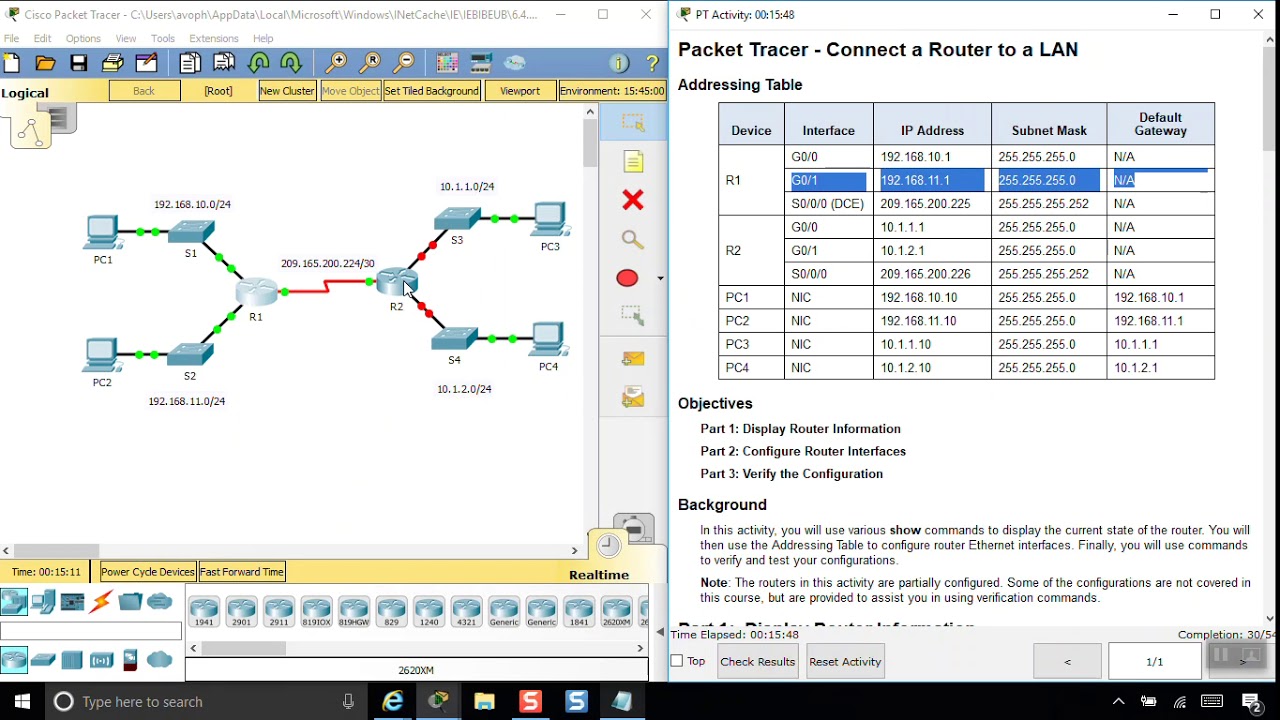
Task: Pick the Place Note tool
Action: coord(633,161)
